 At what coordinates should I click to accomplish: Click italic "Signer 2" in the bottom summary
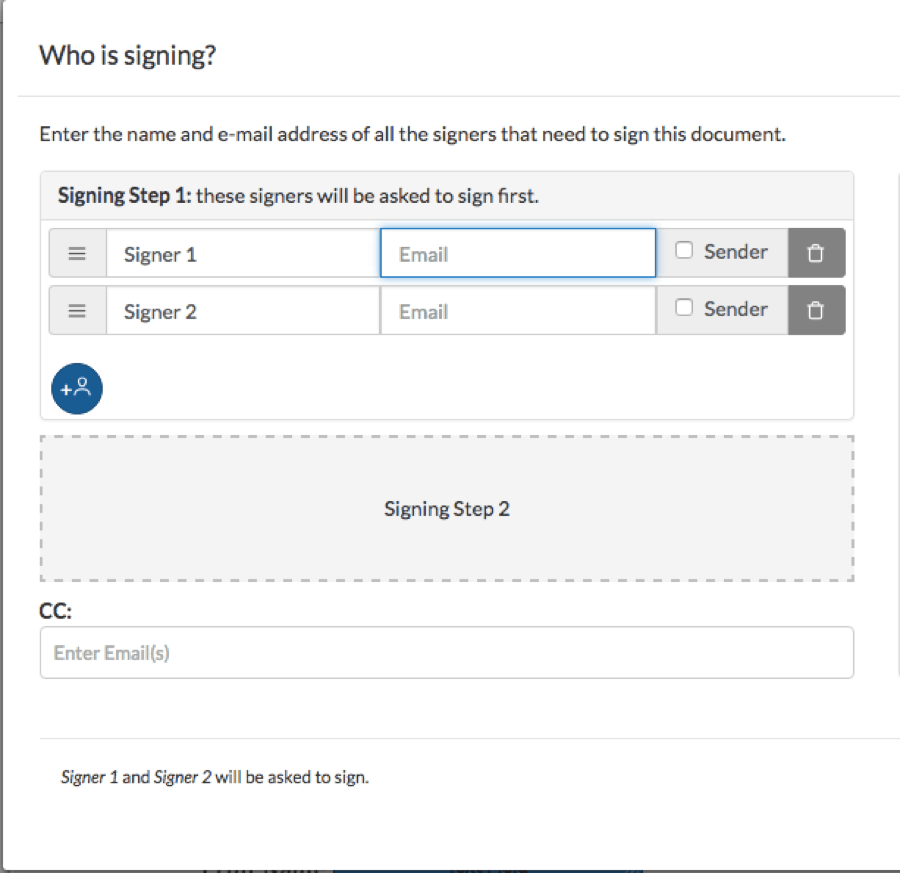point(182,777)
